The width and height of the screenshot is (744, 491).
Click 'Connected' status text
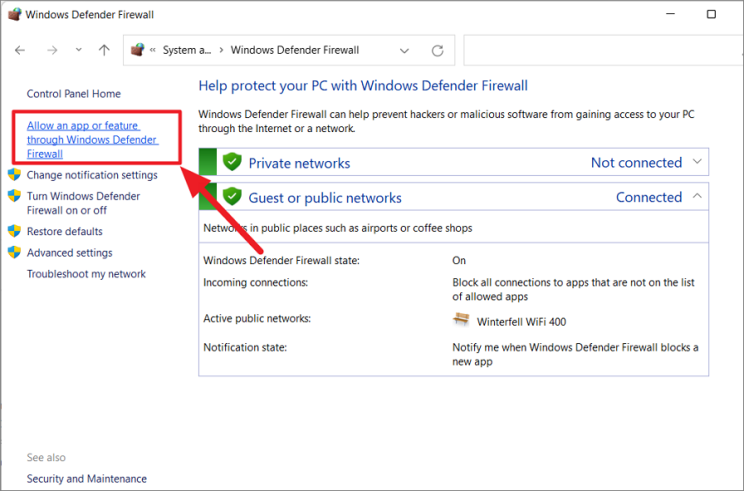click(649, 197)
